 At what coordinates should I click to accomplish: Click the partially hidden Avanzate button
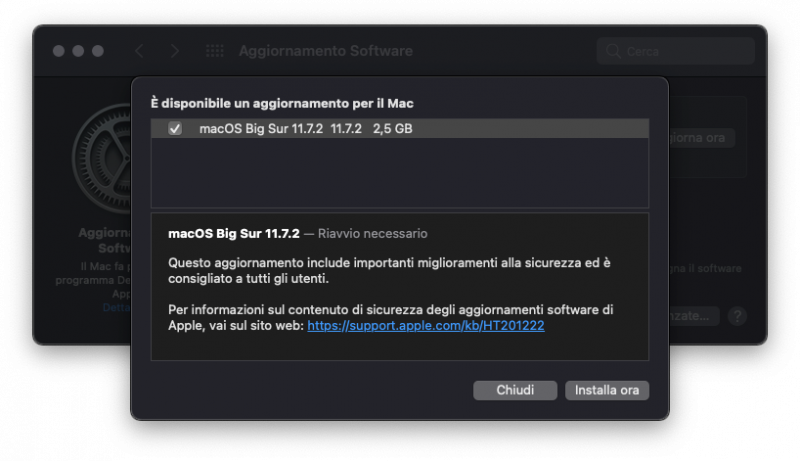pyautogui.click(x=695, y=316)
